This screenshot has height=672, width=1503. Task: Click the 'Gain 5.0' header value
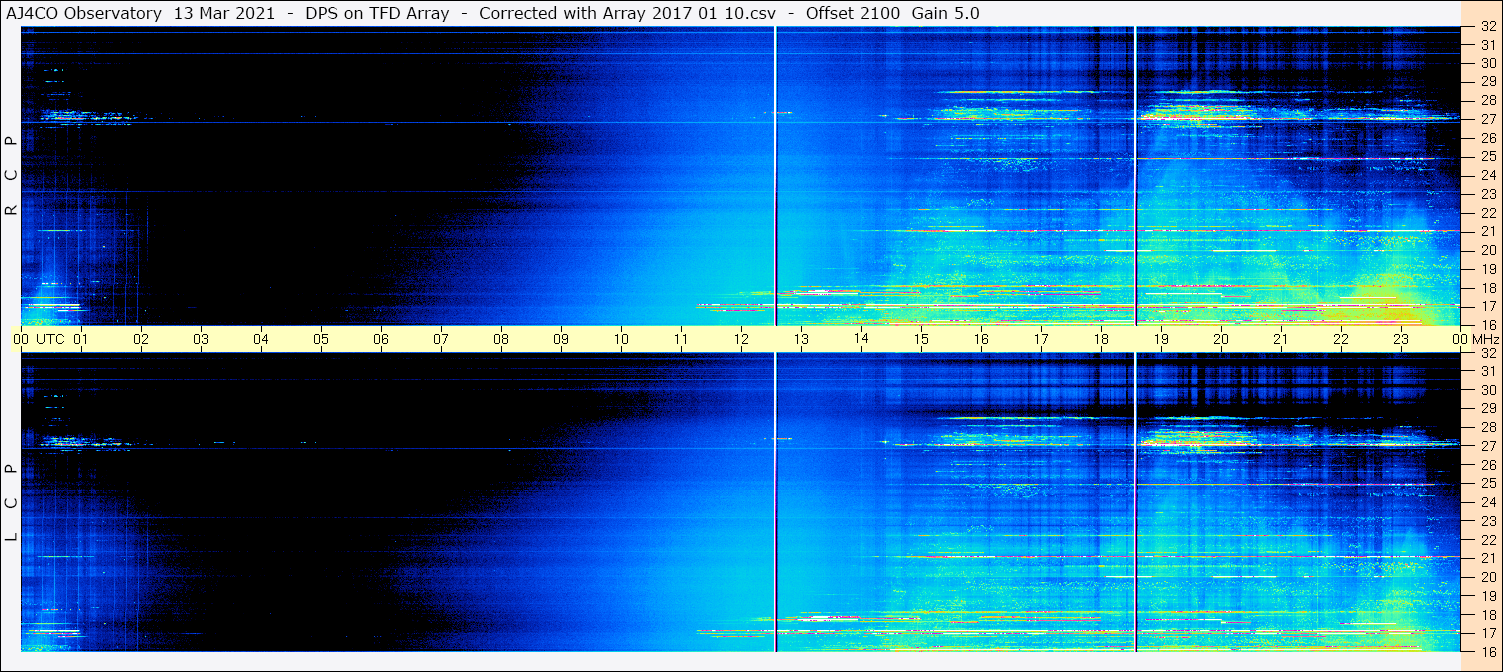946,13
